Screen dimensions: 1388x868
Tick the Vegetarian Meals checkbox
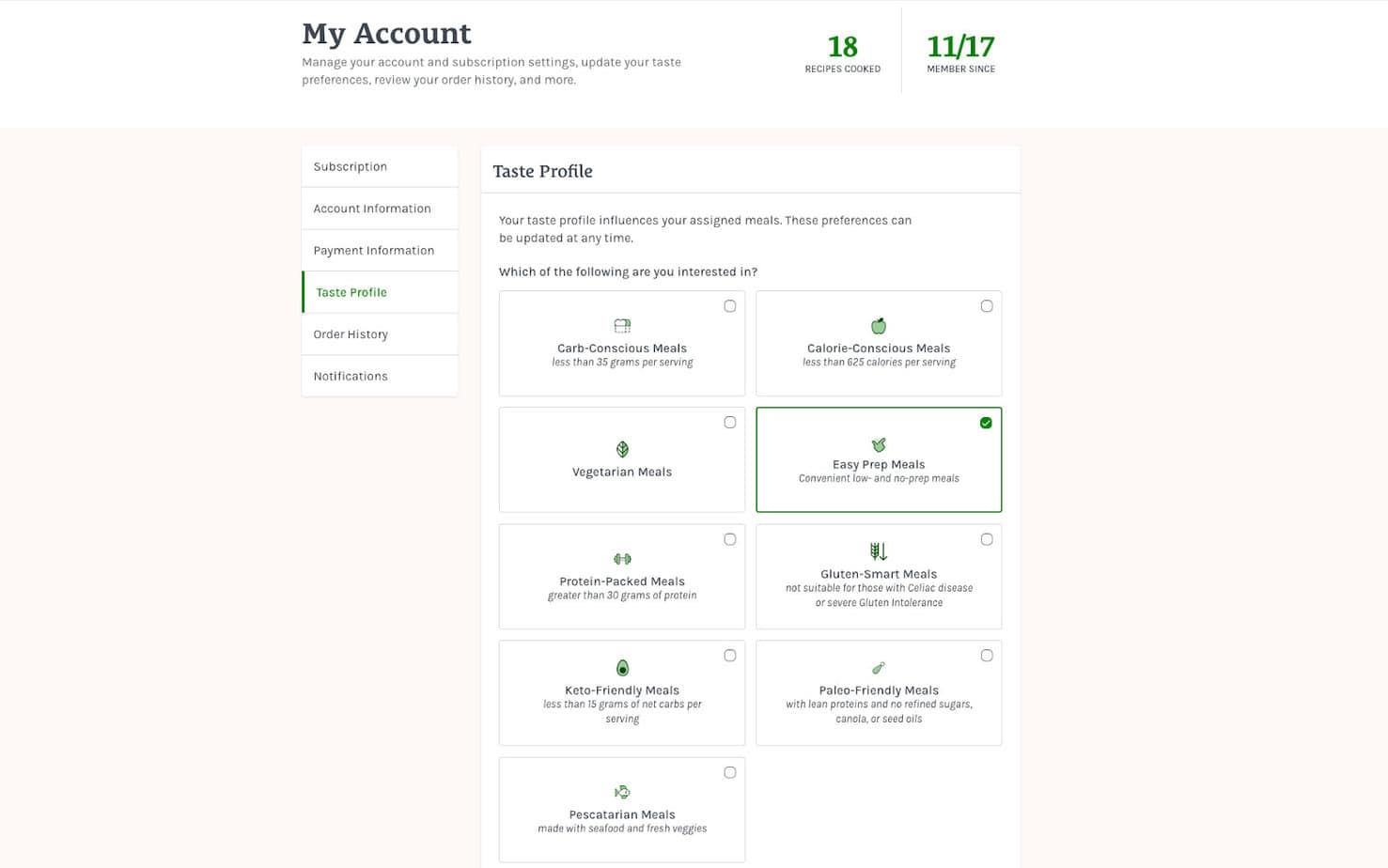click(x=730, y=423)
